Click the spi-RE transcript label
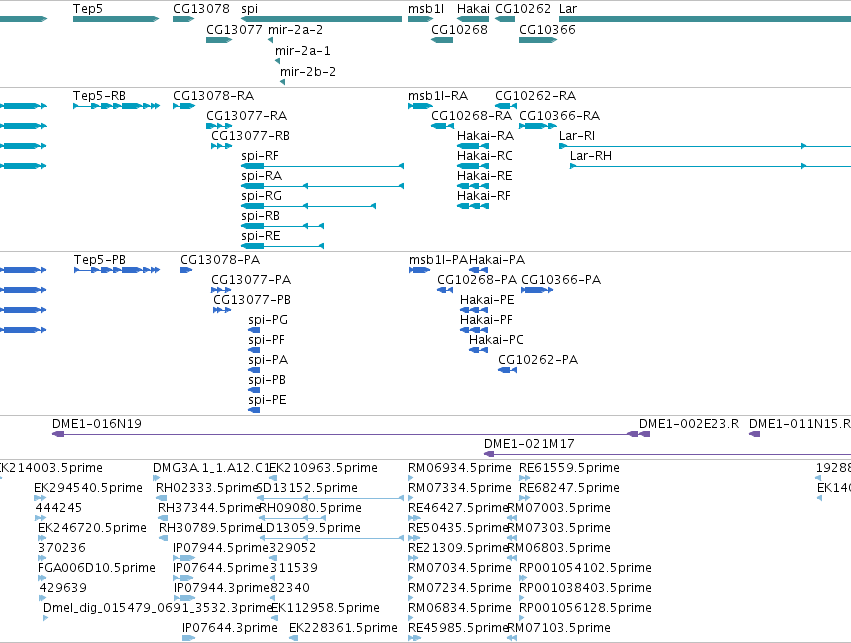This screenshot has height=643, width=851. click(x=261, y=236)
